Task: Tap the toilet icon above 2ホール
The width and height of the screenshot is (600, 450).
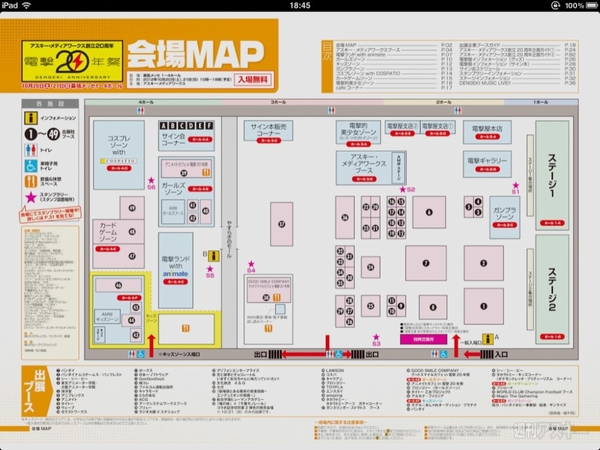Action: coord(458,111)
